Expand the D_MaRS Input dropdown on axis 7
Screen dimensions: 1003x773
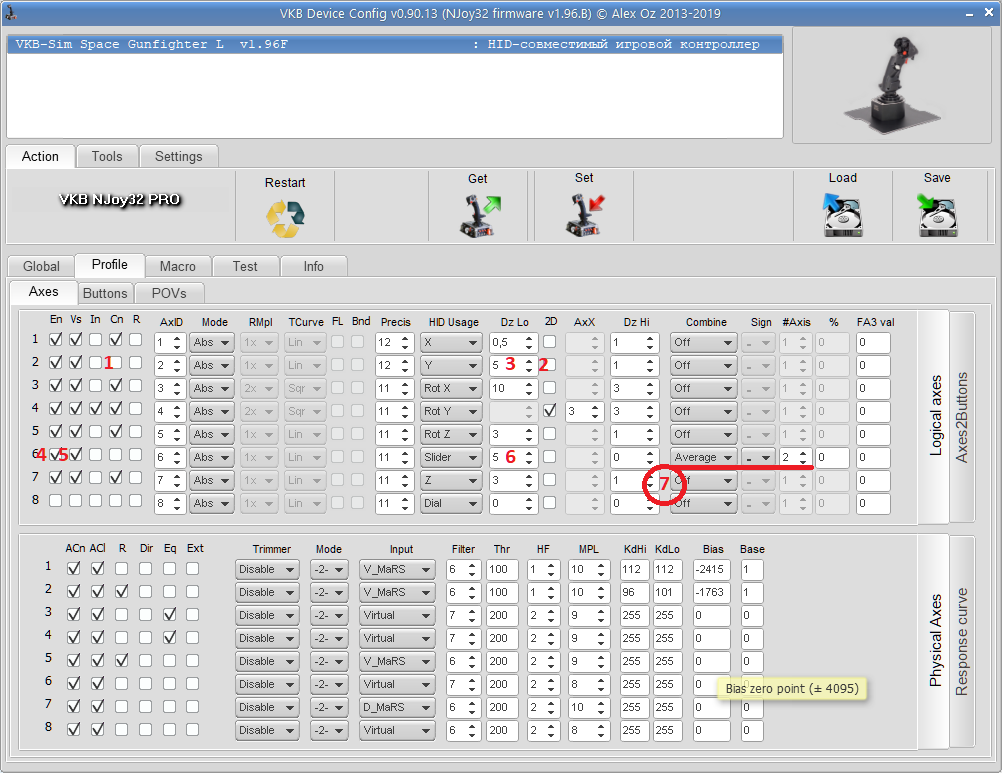point(397,707)
